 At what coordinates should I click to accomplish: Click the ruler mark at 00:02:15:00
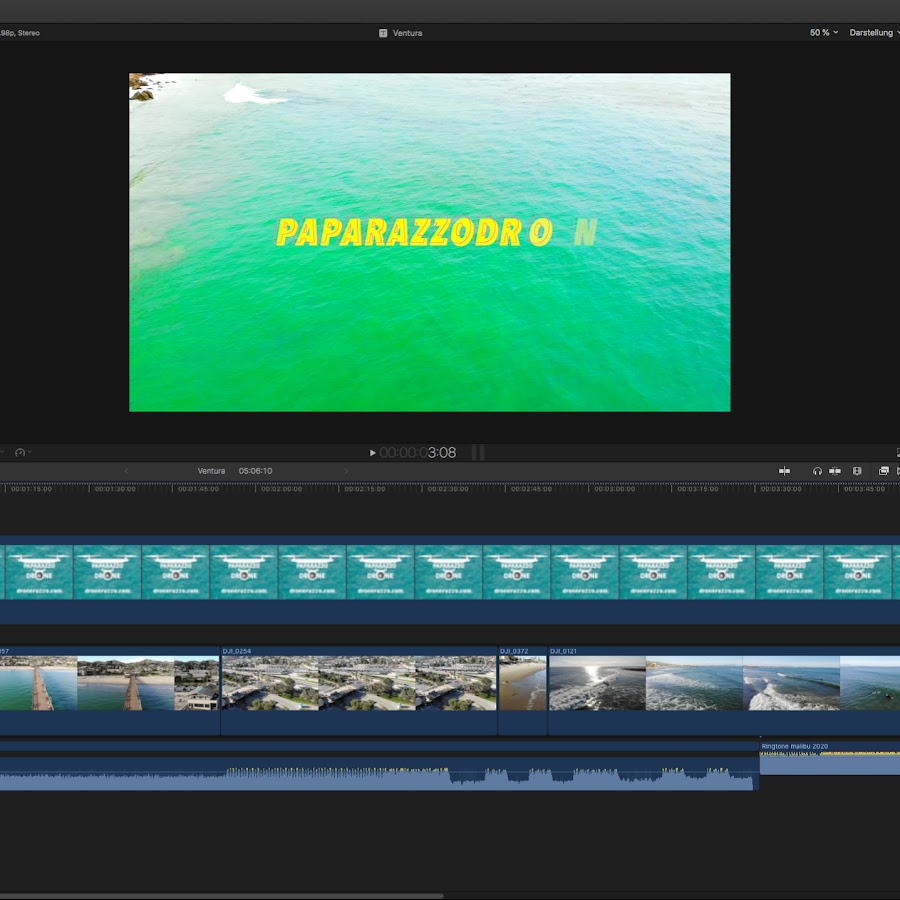pyautogui.click(x=364, y=489)
